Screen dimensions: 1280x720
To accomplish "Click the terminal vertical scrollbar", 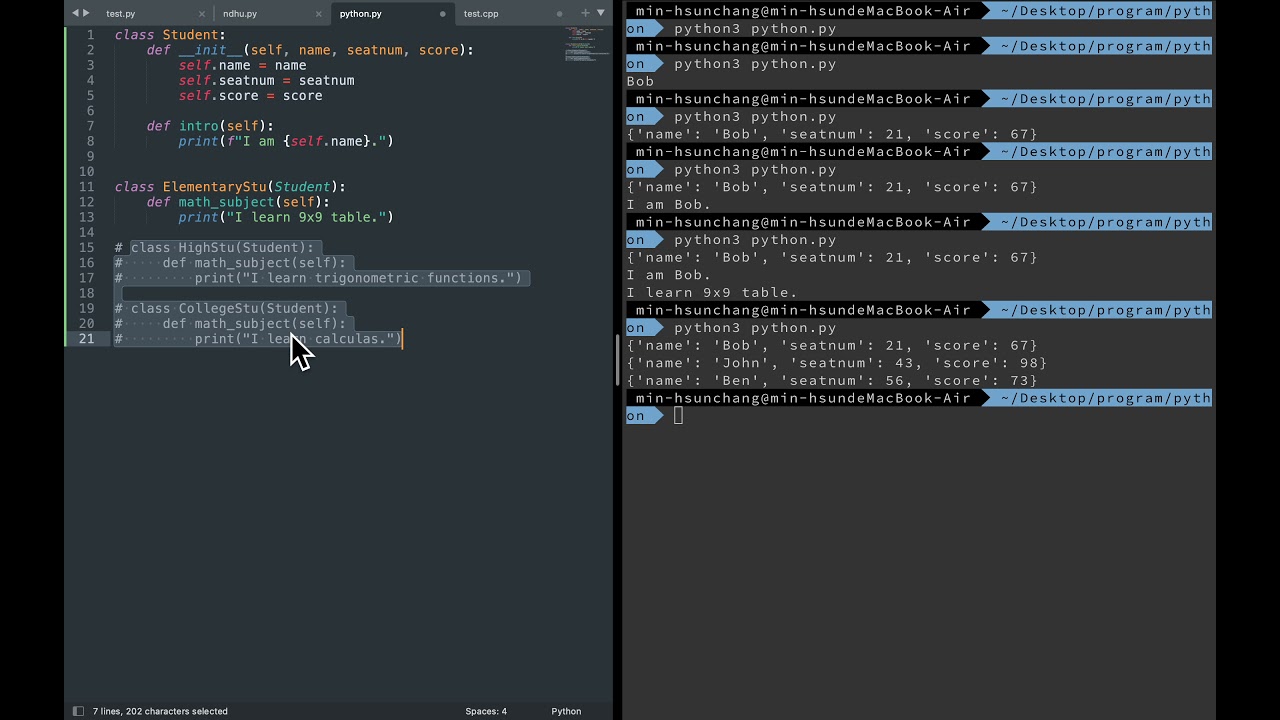I will [x=618, y=360].
